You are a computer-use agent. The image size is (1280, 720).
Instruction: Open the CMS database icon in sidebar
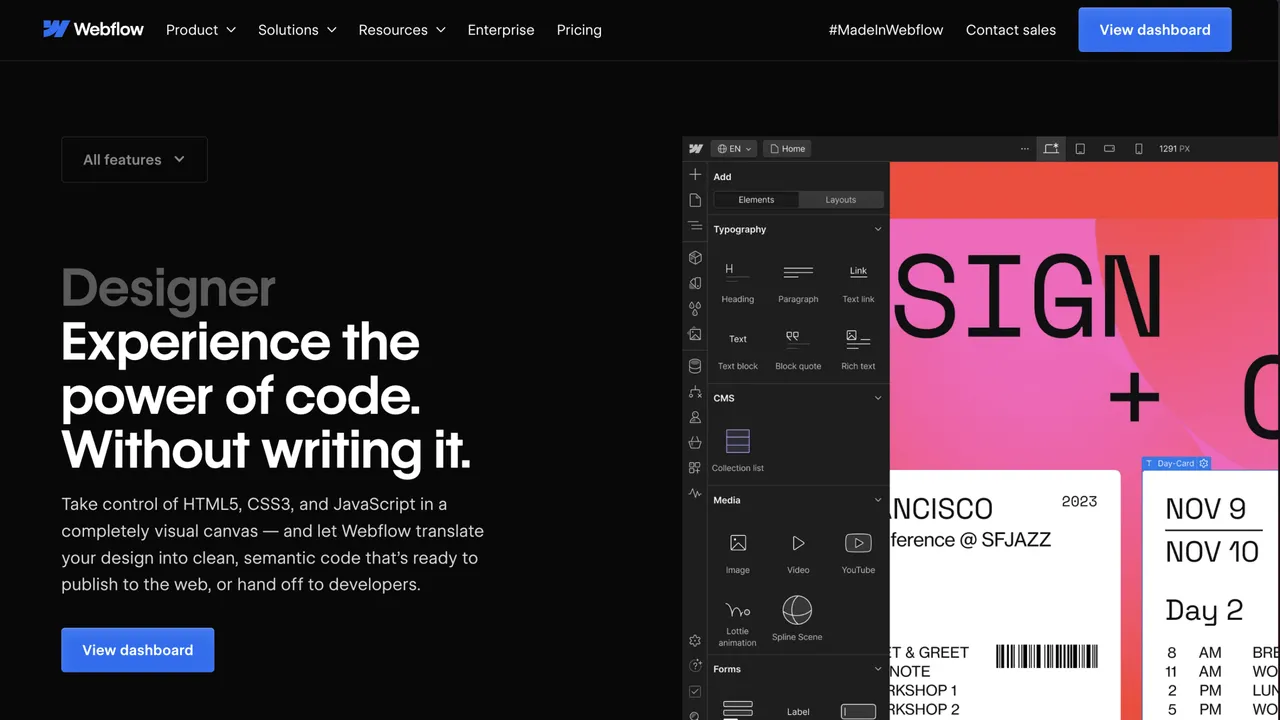click(695, 366)
